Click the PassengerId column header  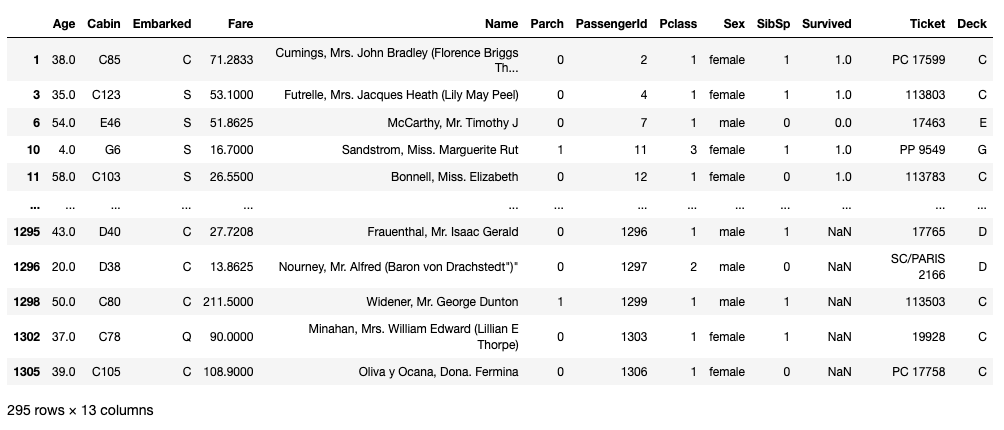(611, 24)
